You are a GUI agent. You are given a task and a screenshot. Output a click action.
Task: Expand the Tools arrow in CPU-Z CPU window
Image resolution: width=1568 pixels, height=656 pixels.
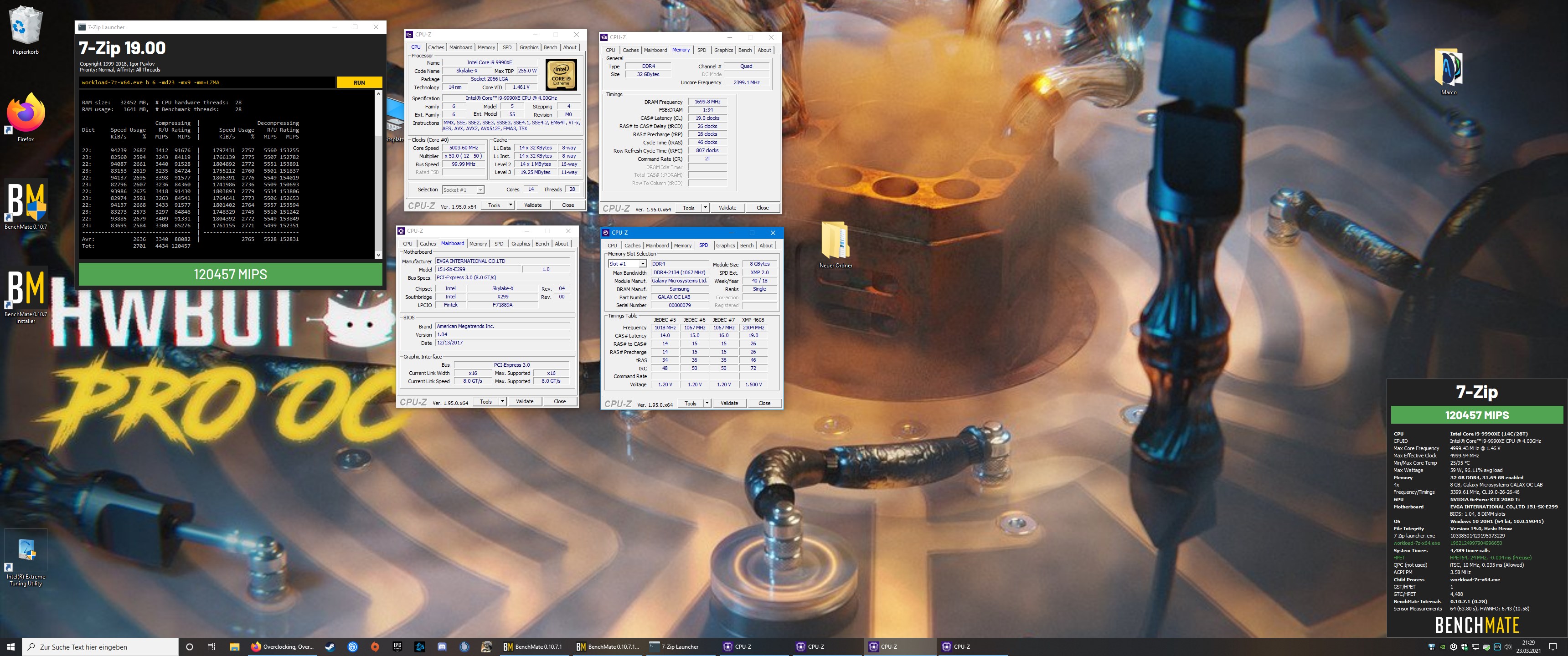pos(510,205)
